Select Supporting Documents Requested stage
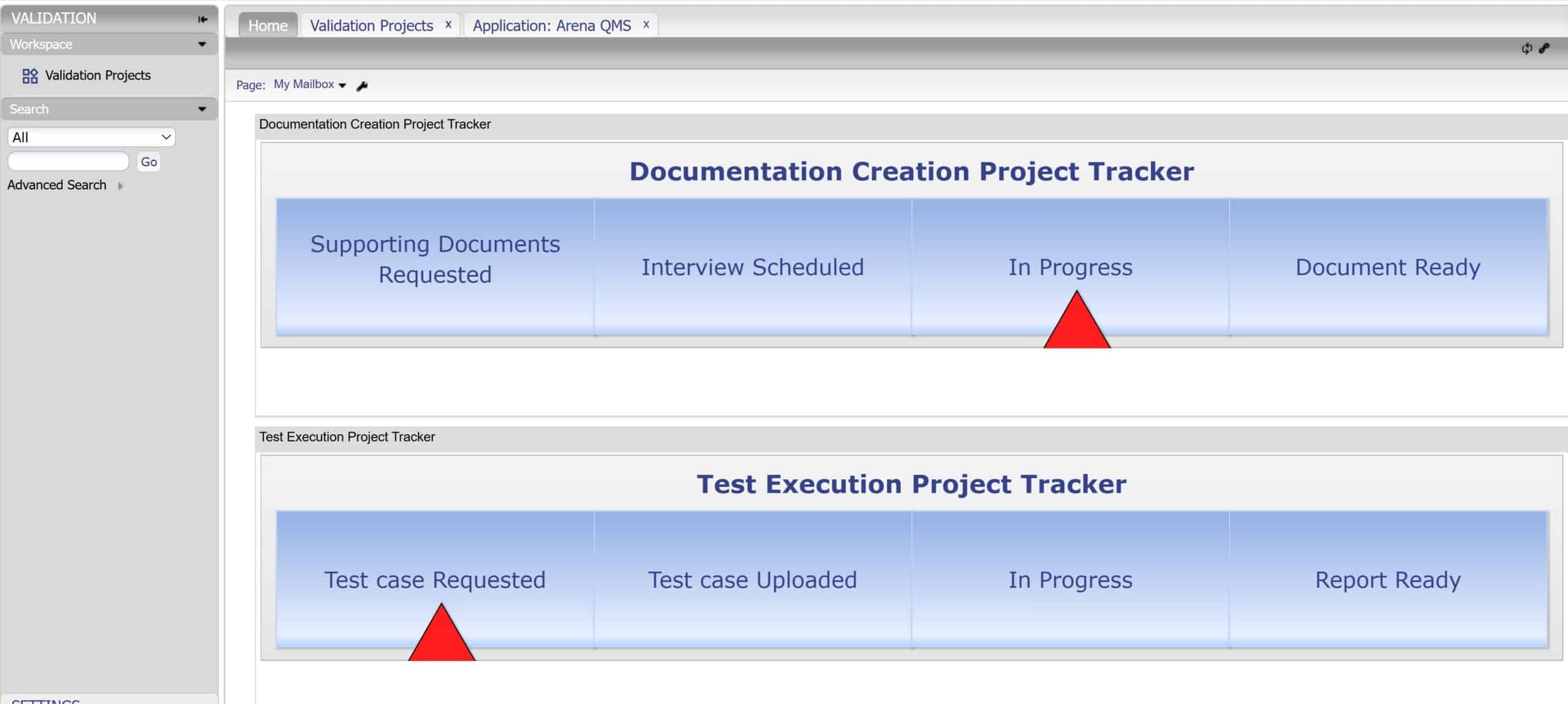 435,267
